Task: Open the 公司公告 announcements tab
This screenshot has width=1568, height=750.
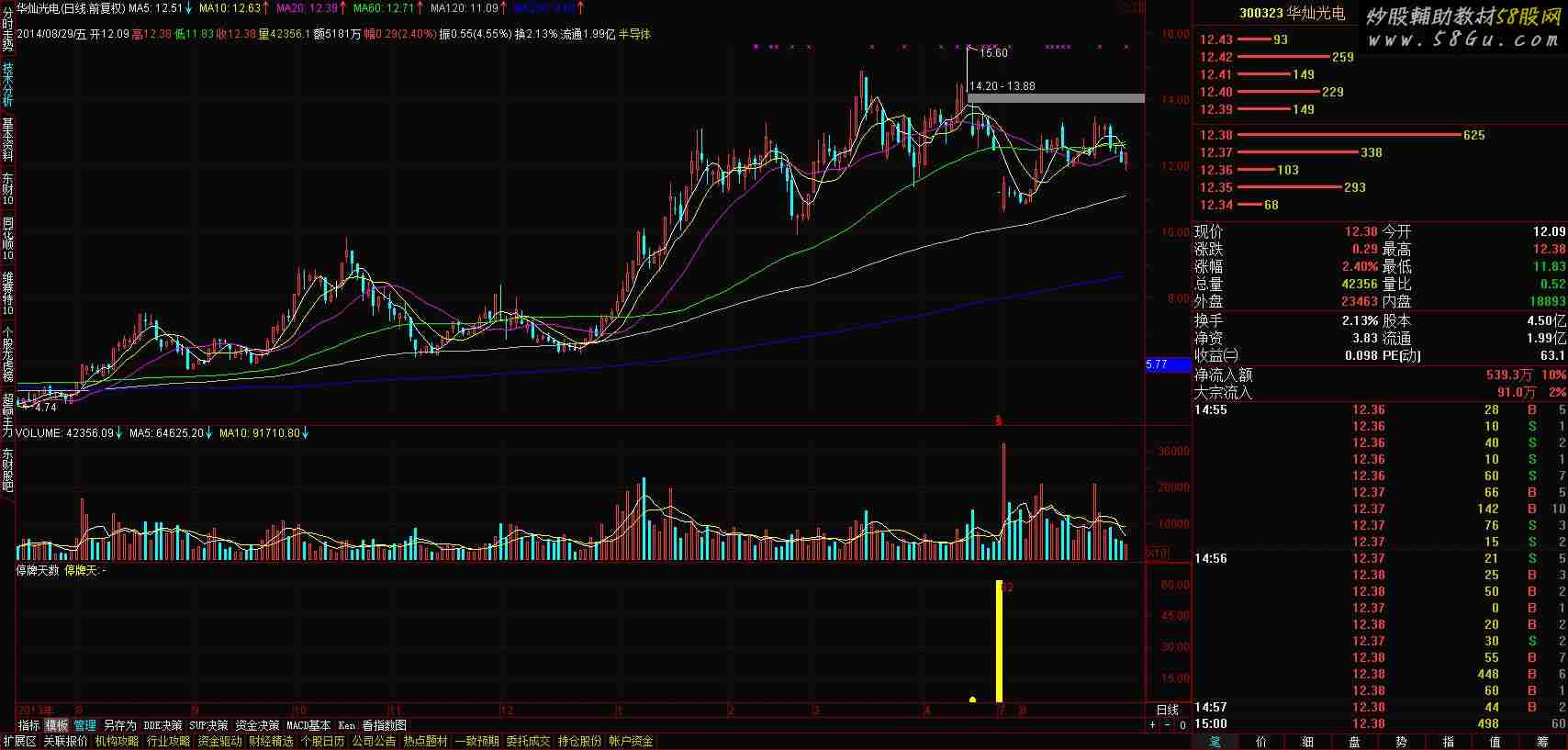Action: coord(374,741)
